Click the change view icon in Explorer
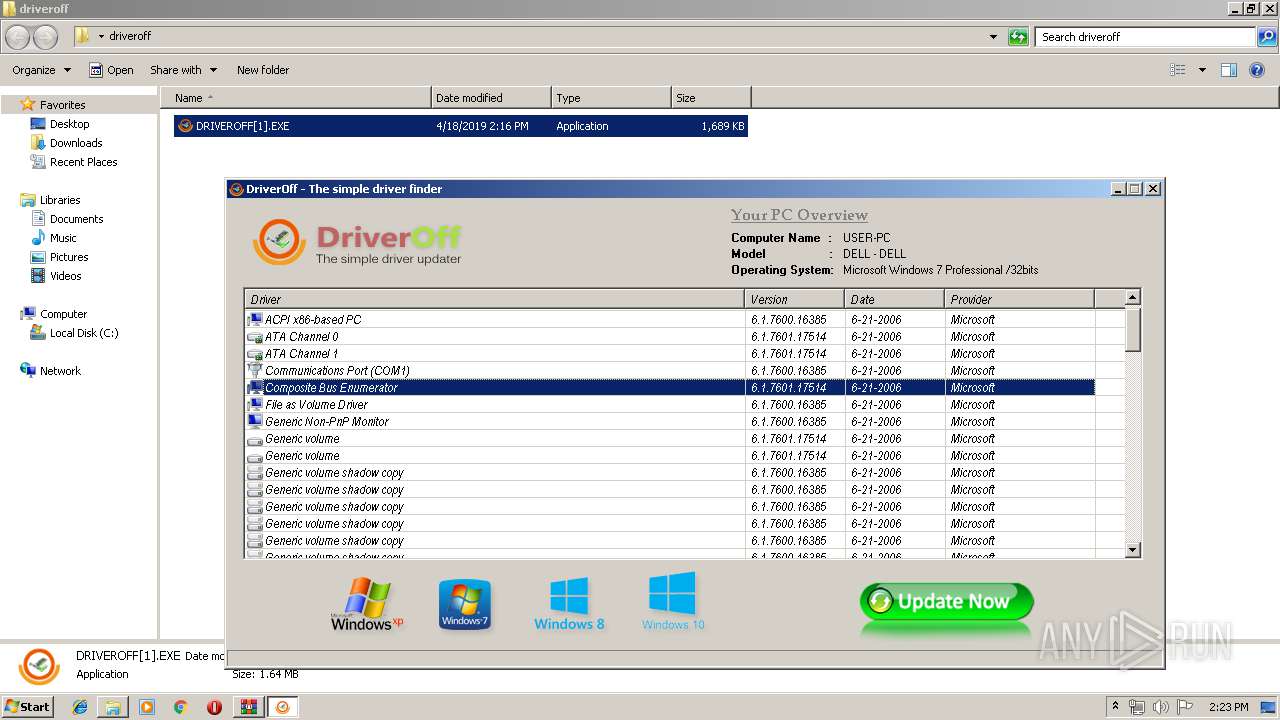 tap(1178, 70)
